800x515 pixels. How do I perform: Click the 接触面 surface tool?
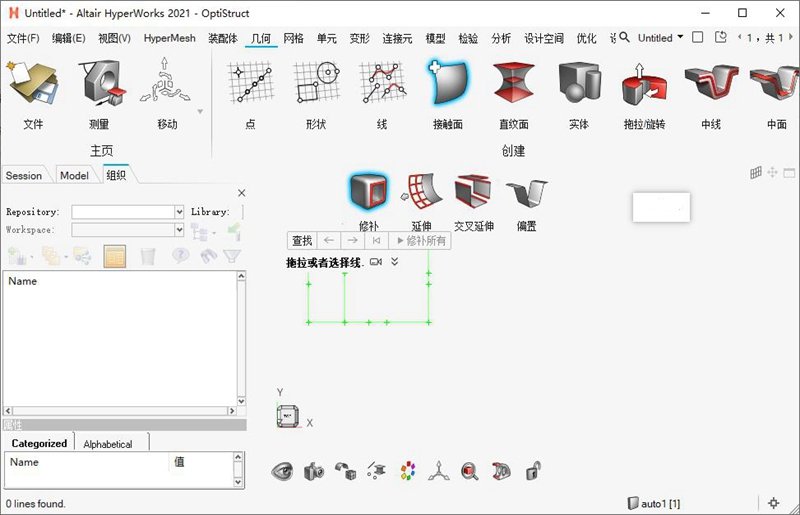(447, 83)
